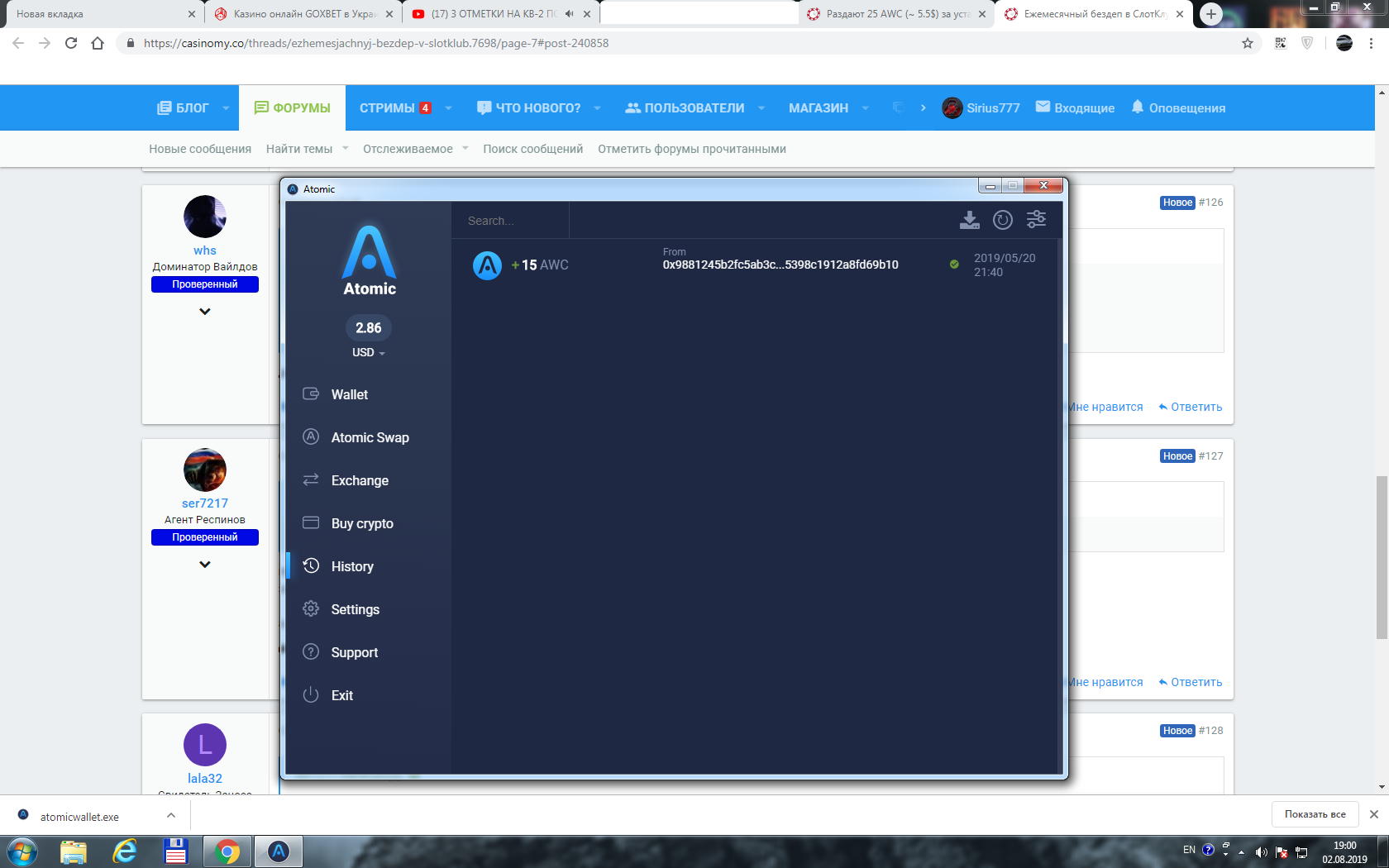Click the volume icon in system tray

pos(1261,851)
